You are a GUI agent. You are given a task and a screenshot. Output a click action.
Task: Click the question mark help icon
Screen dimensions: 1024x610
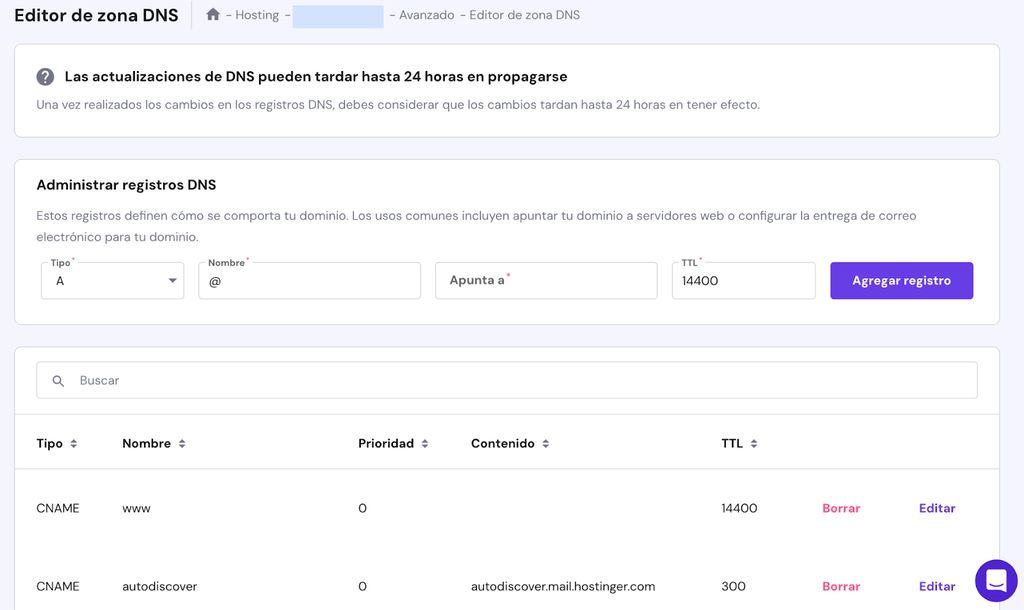tap(45, 77)
